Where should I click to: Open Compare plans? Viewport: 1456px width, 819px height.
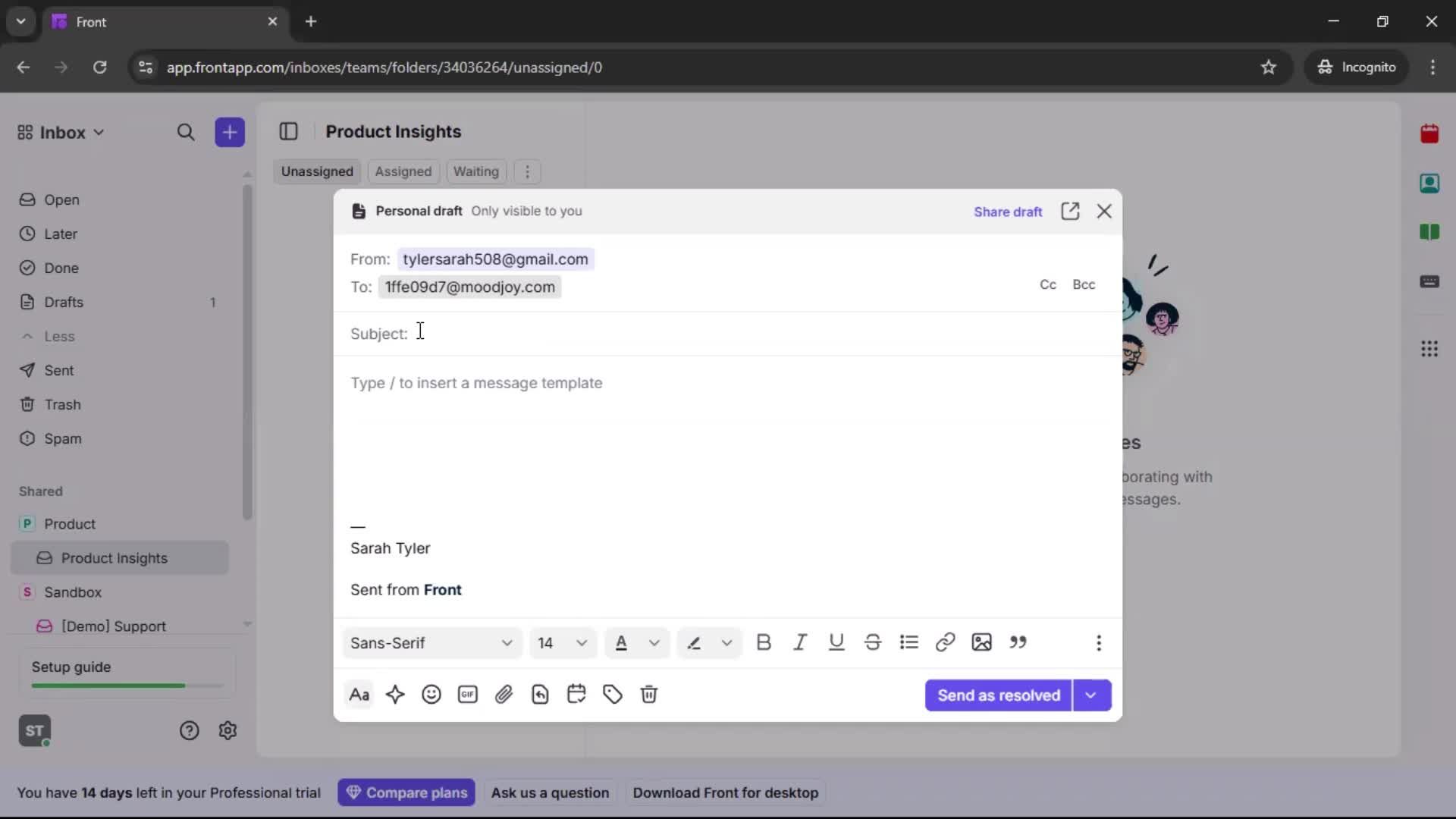pos(406,792)
